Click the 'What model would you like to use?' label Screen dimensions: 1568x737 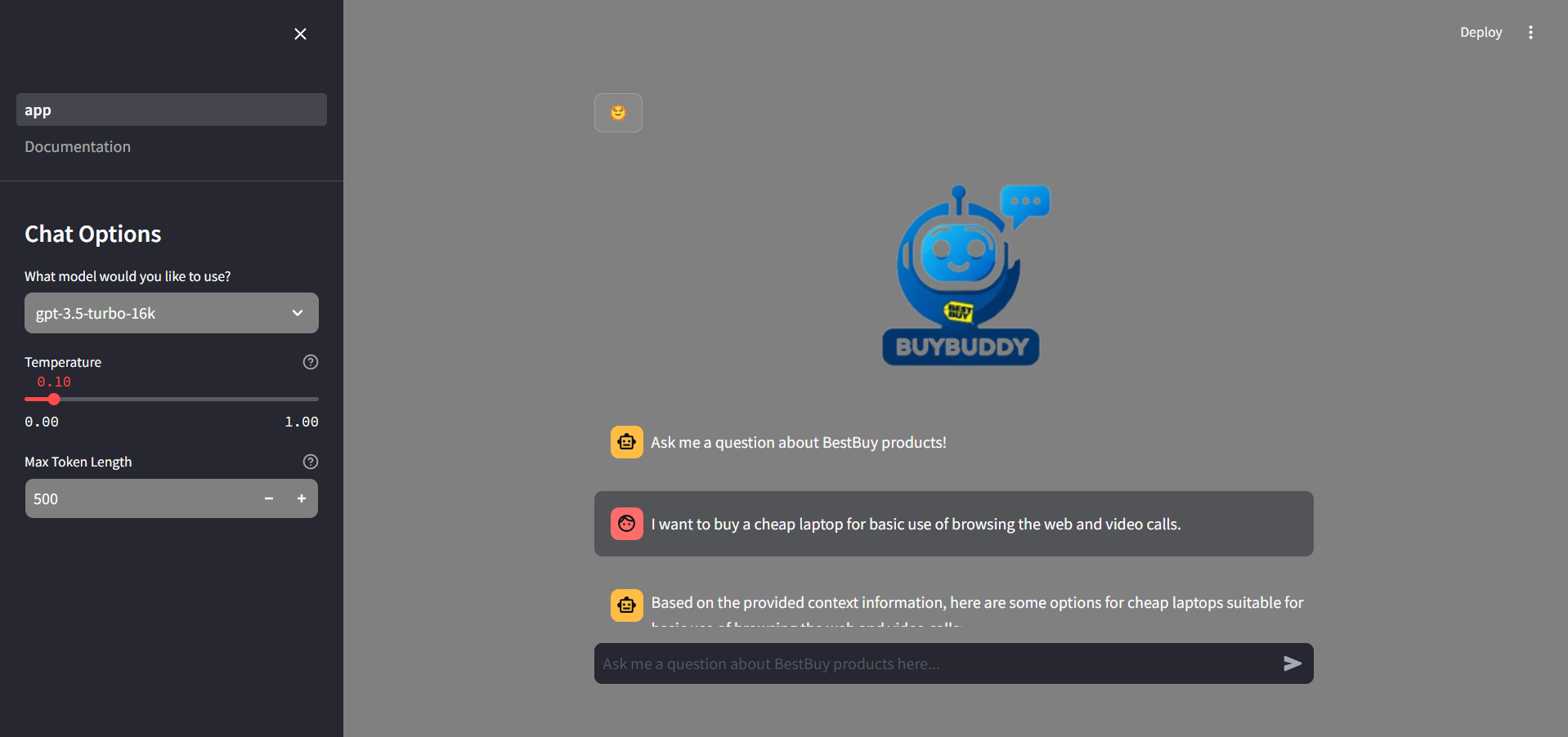click(x=128, y=276)
